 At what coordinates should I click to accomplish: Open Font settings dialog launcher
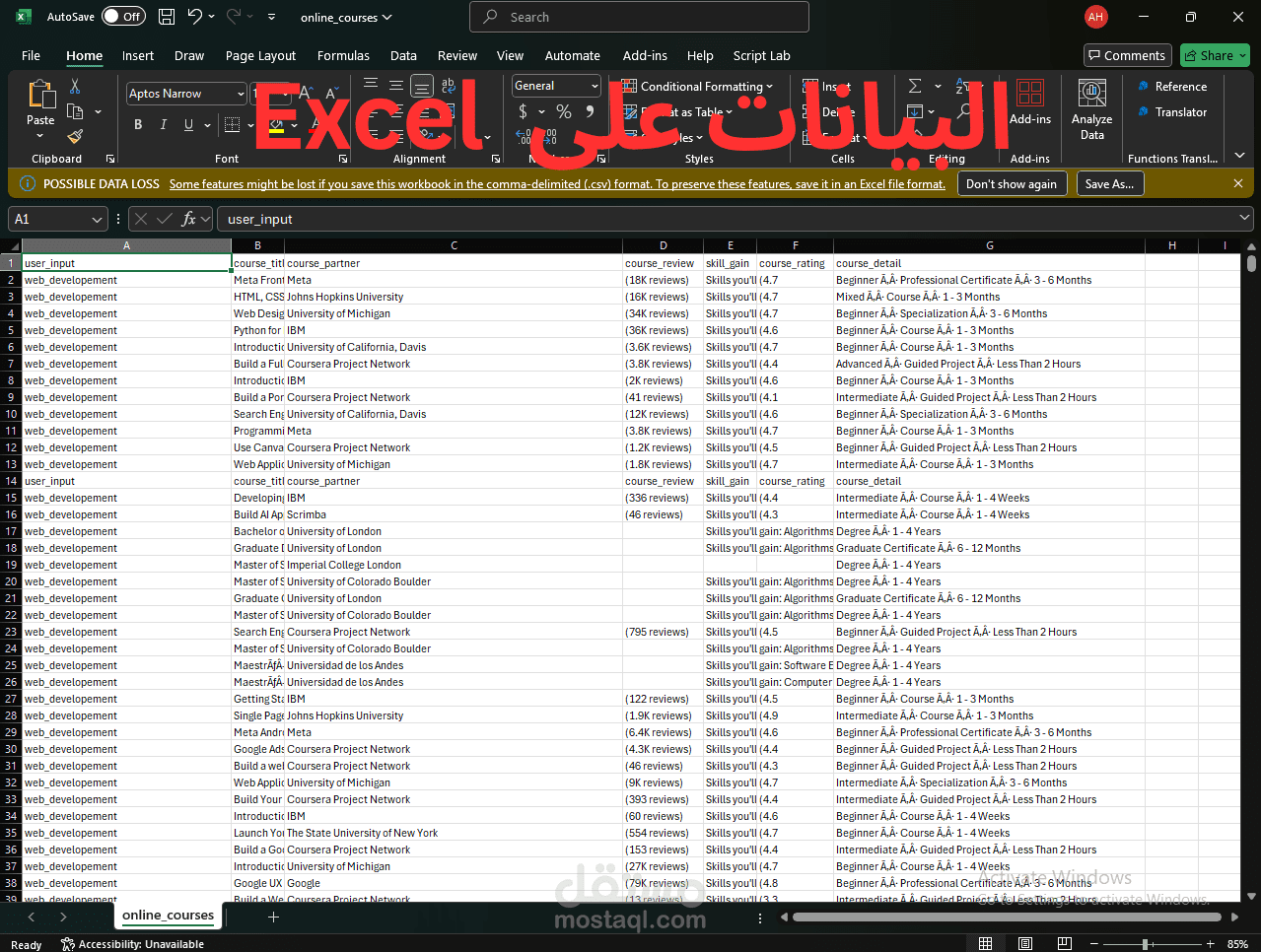click(x=343, y=159)
